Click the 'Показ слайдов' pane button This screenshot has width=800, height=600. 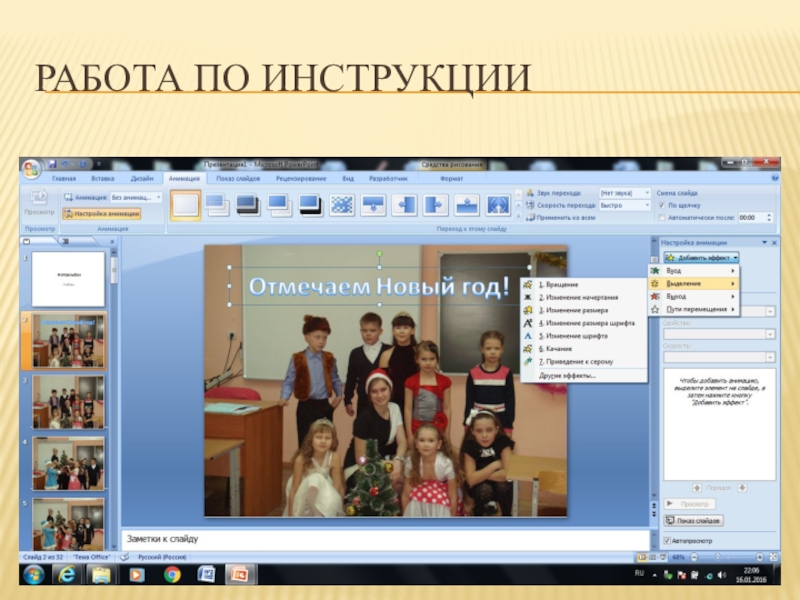(693, 521)
